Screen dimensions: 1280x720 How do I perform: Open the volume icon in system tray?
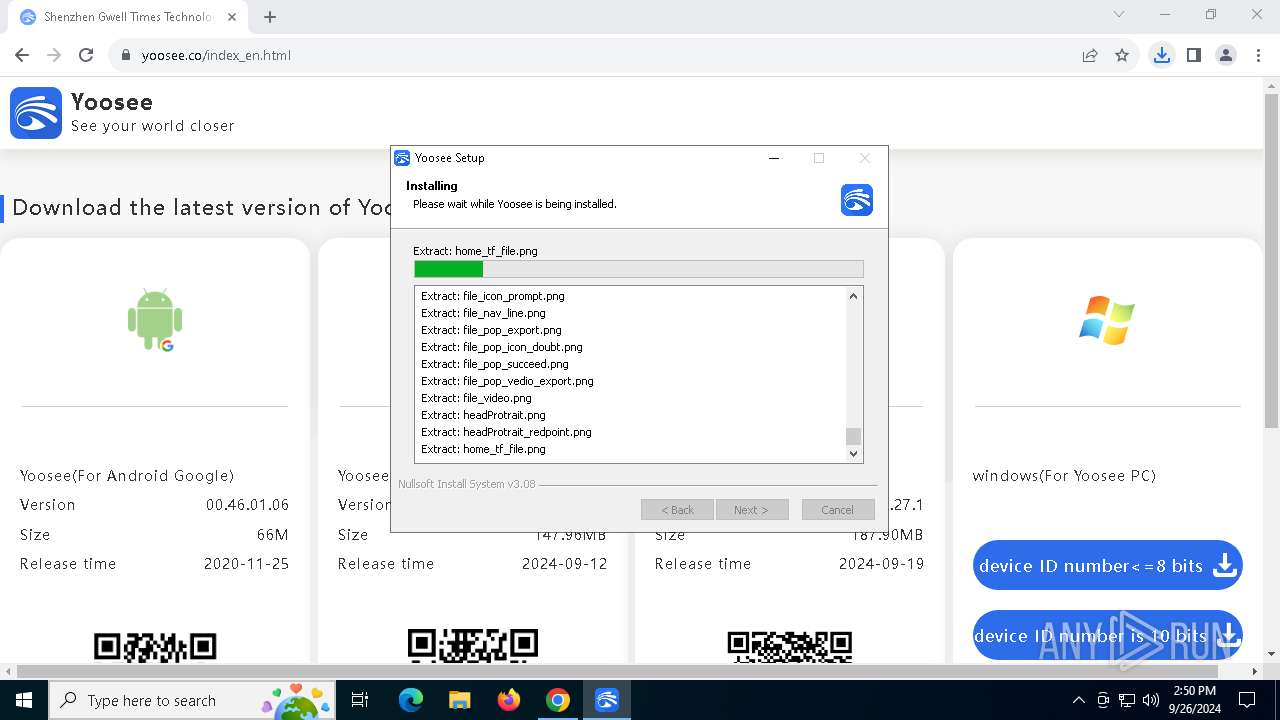point(1150,700)
